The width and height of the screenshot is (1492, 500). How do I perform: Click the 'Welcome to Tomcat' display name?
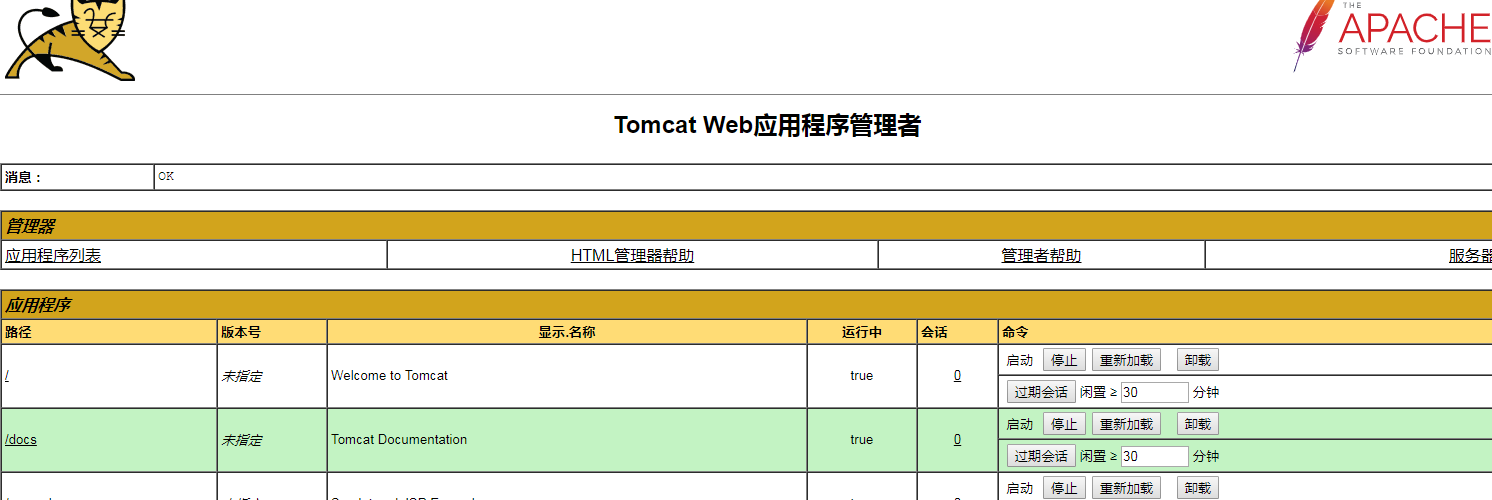pos(389,376)
